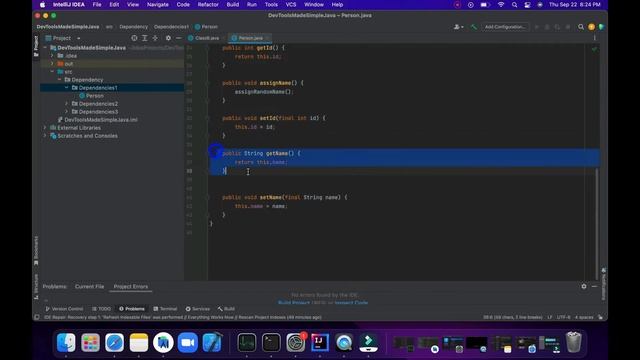640x360 pixels.
Task: Click the Select Opened File target icon
Action: tap(134, 38)
